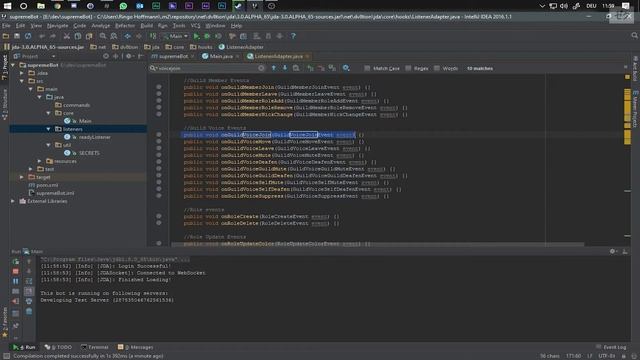
Task: Close the ListenerAdapter.java tab
Action: click(307, 56)
